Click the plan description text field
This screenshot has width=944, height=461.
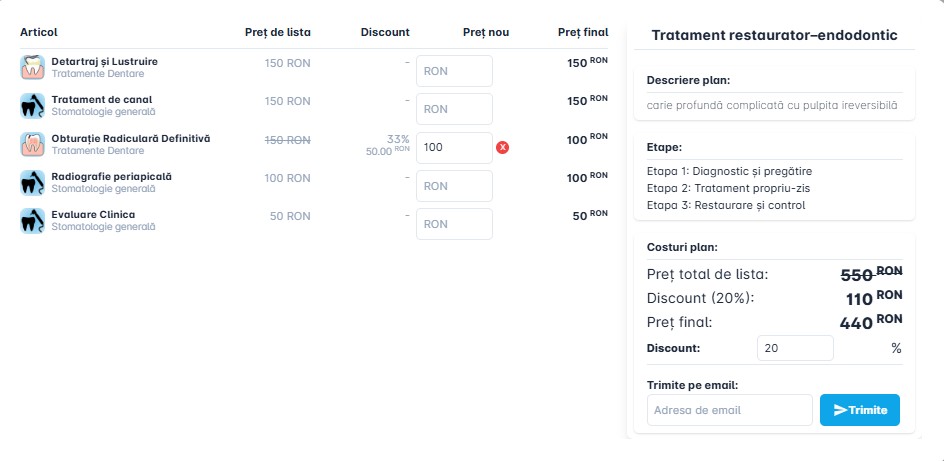click(x=772, y=105)
